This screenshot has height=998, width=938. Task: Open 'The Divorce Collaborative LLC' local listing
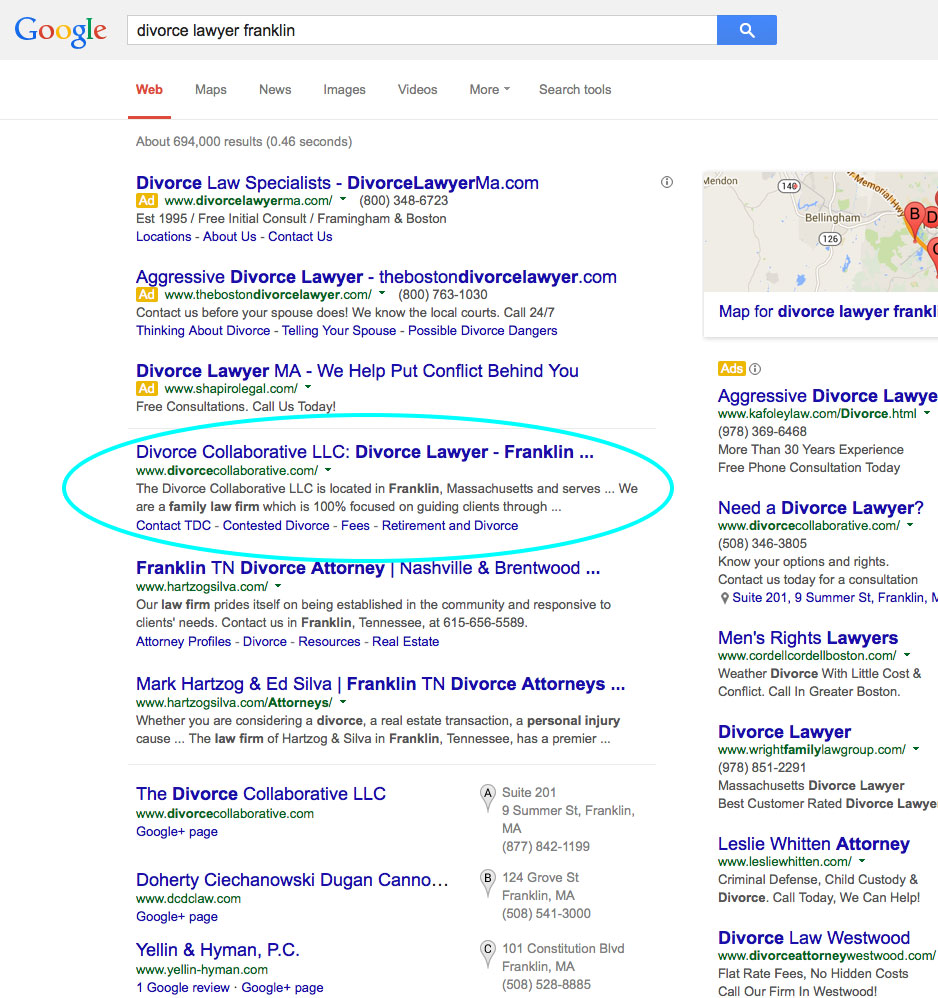click(x=261, y=794)
